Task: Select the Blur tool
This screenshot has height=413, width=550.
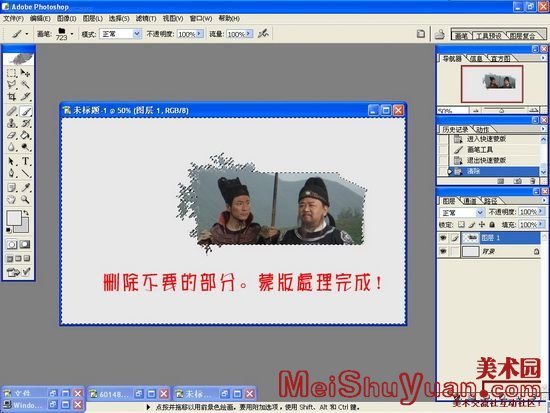Action: (12, 147)
